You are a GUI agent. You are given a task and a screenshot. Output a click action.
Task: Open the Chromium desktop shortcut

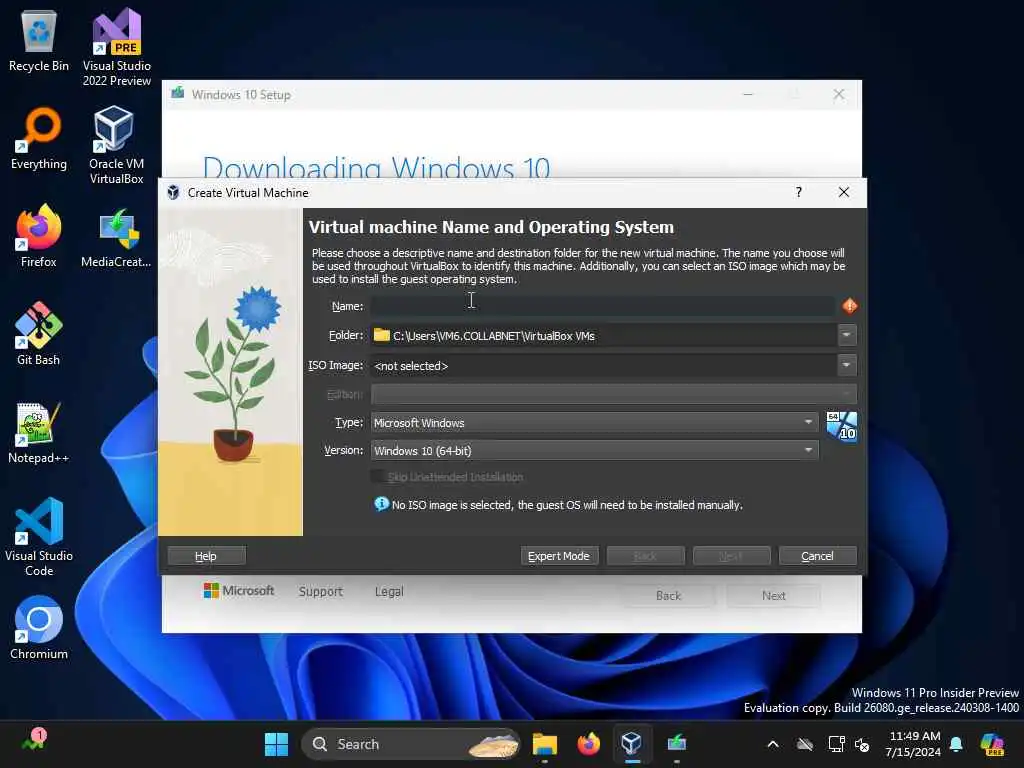[x=39, y=628]
